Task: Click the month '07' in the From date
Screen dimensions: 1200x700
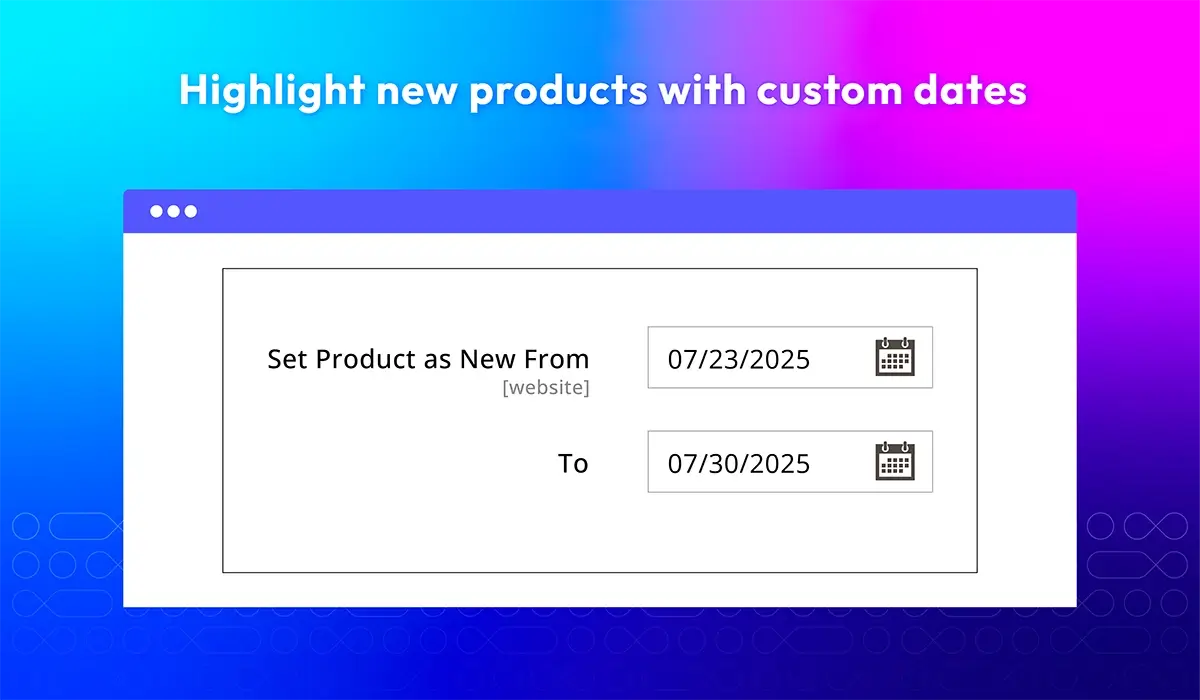Action: point(682,360)
